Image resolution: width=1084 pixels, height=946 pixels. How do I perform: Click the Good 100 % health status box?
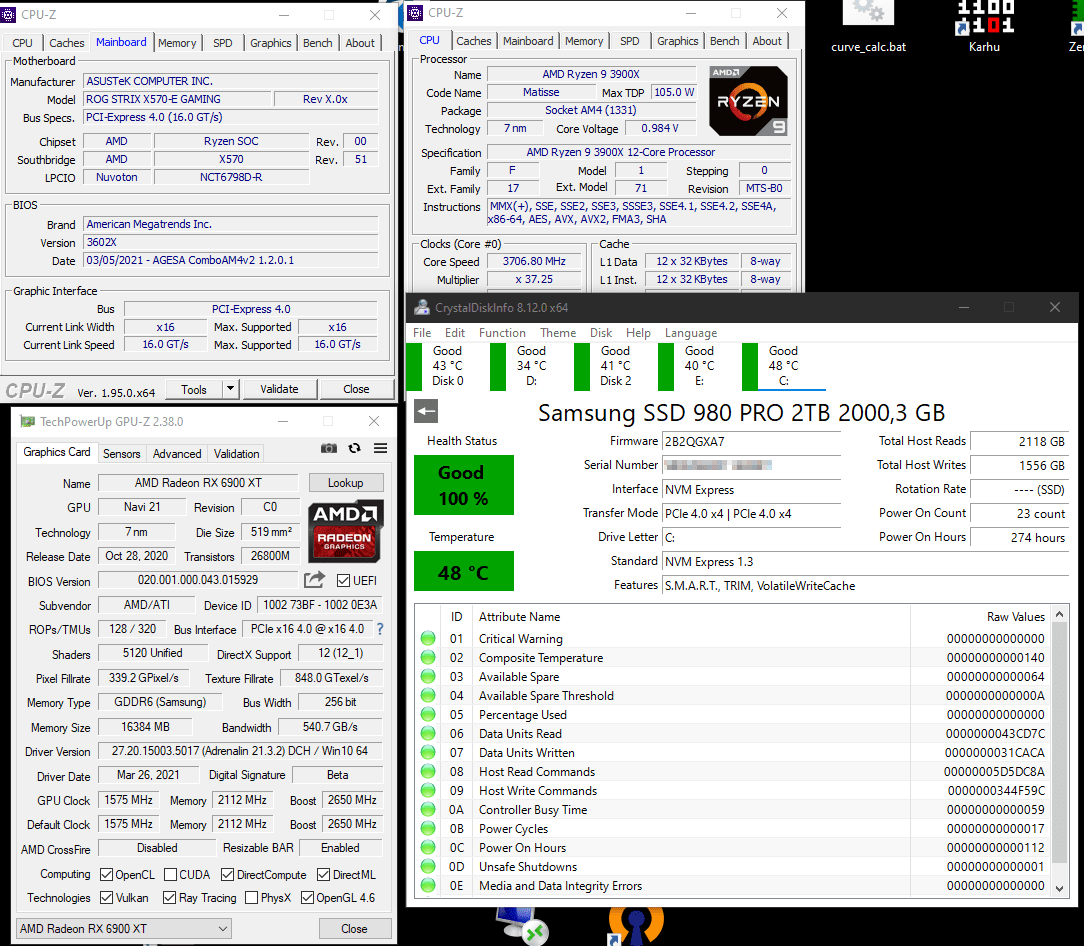[463, 485]
